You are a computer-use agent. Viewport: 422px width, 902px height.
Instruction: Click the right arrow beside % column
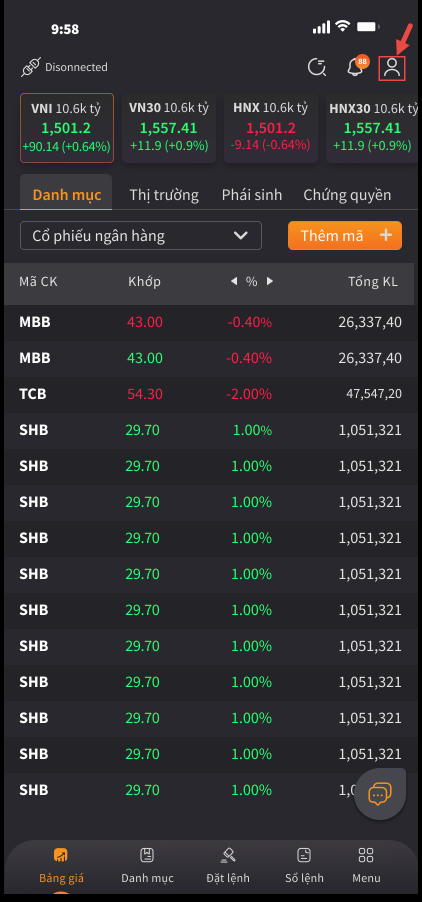tap(270, 281)
